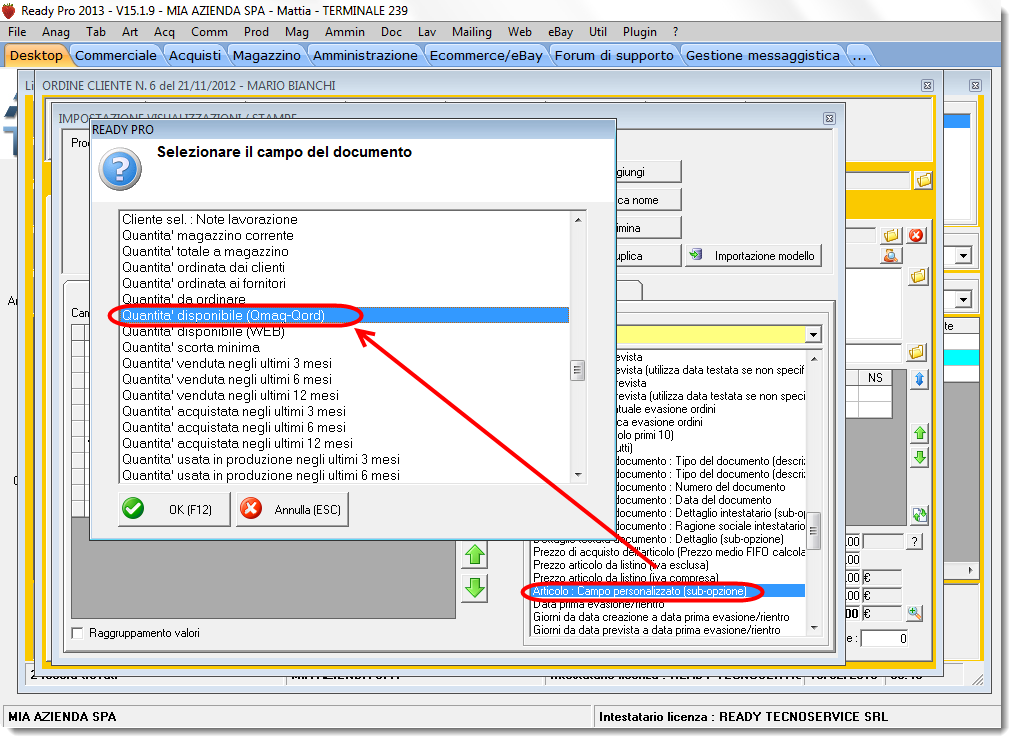
Task: Click up arrow of right field list scrollbar
Action: [814, 358]
